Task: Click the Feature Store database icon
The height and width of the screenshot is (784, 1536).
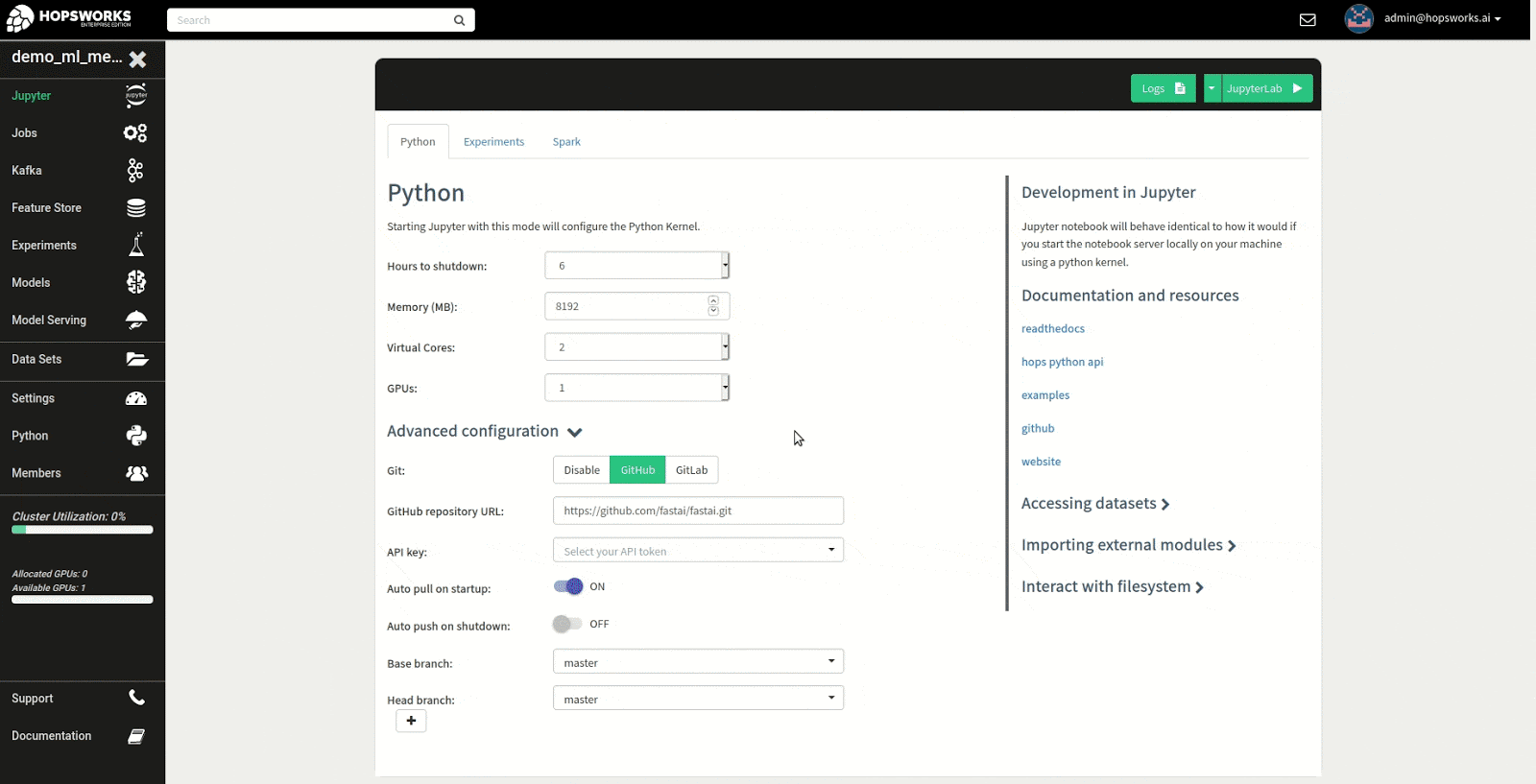Action: 135,208
